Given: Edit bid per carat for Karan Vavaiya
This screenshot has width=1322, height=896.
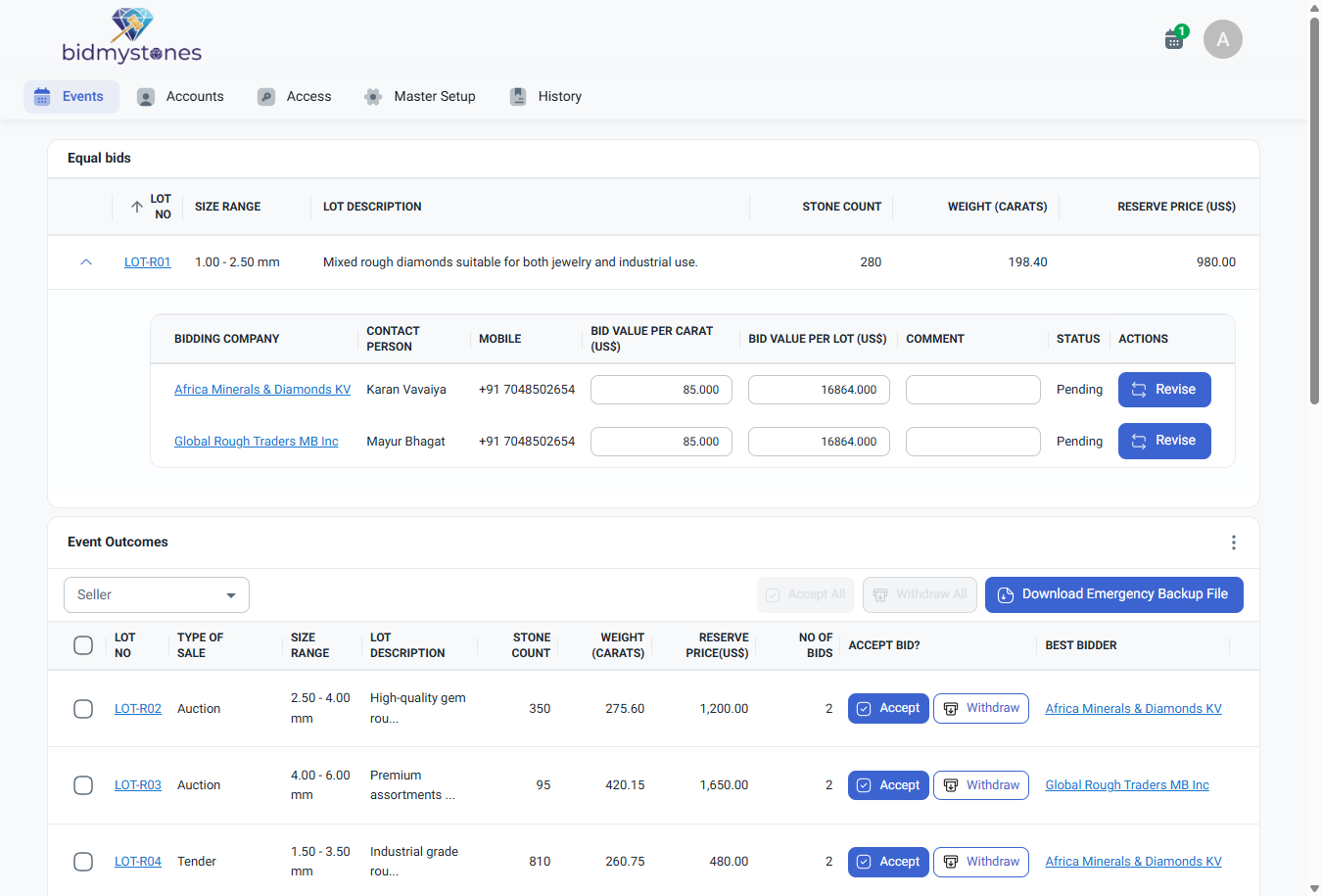Looking at the screenshot, I should point(662,390).
